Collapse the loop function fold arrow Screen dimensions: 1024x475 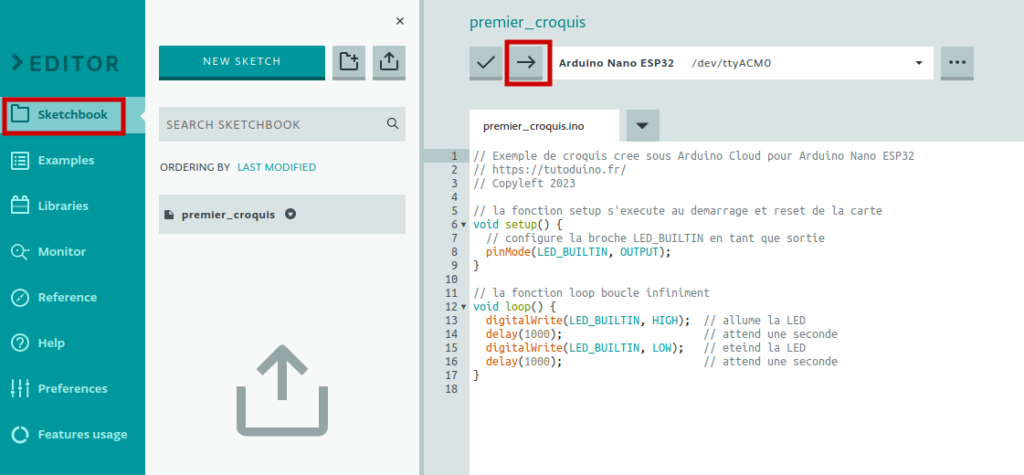464,307
